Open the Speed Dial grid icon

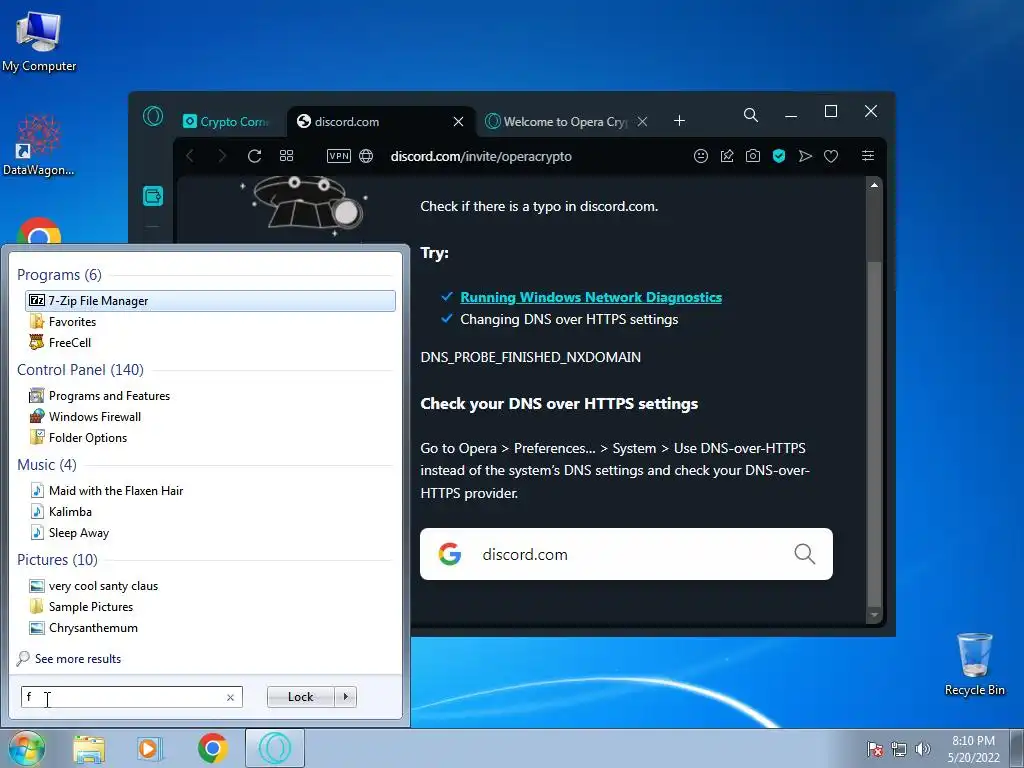pos(286,156)
